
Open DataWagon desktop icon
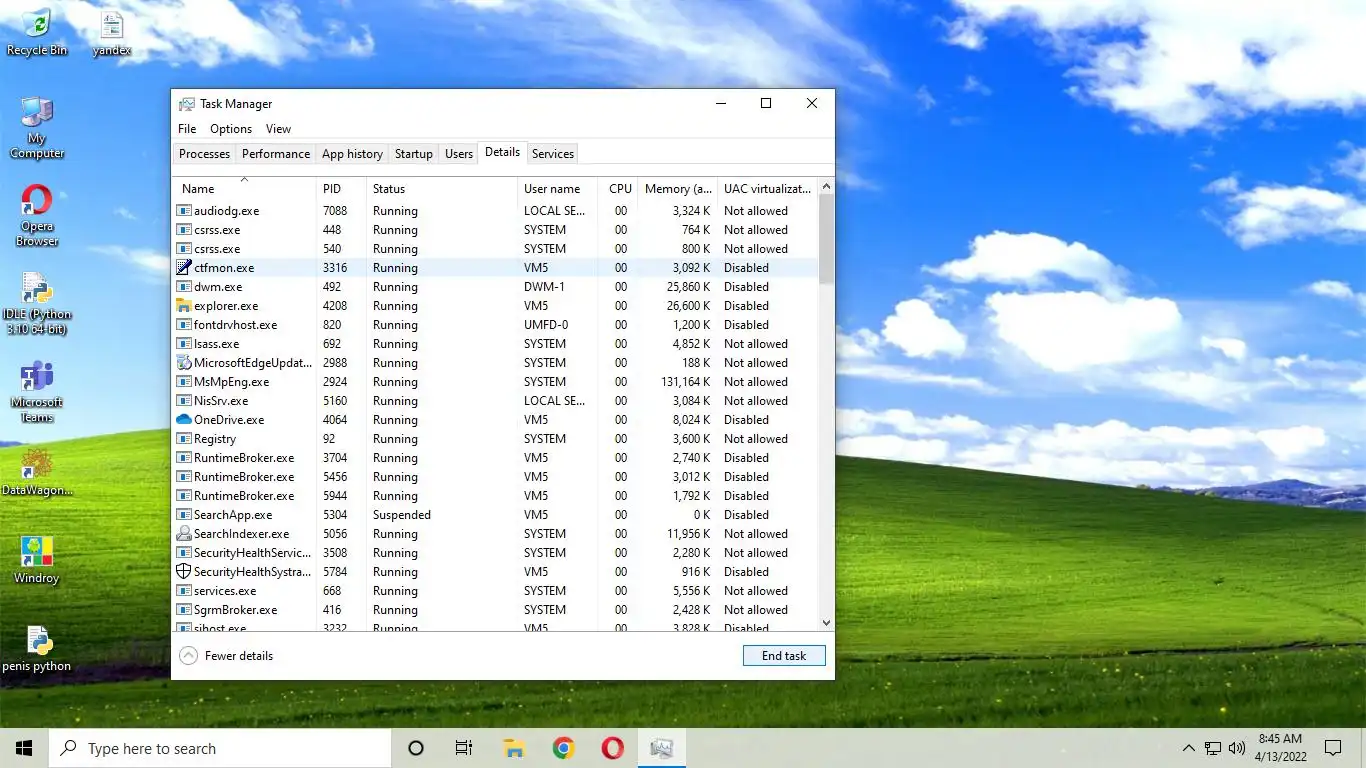coord(37,472)
